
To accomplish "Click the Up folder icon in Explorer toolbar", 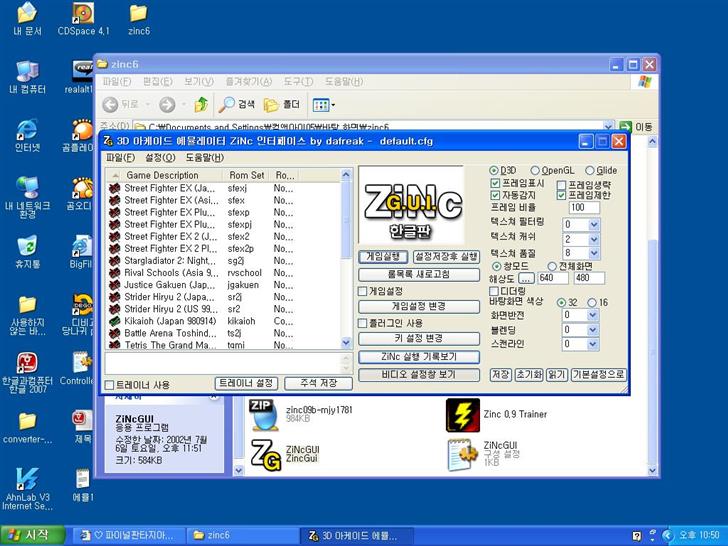I will point(201,104).
